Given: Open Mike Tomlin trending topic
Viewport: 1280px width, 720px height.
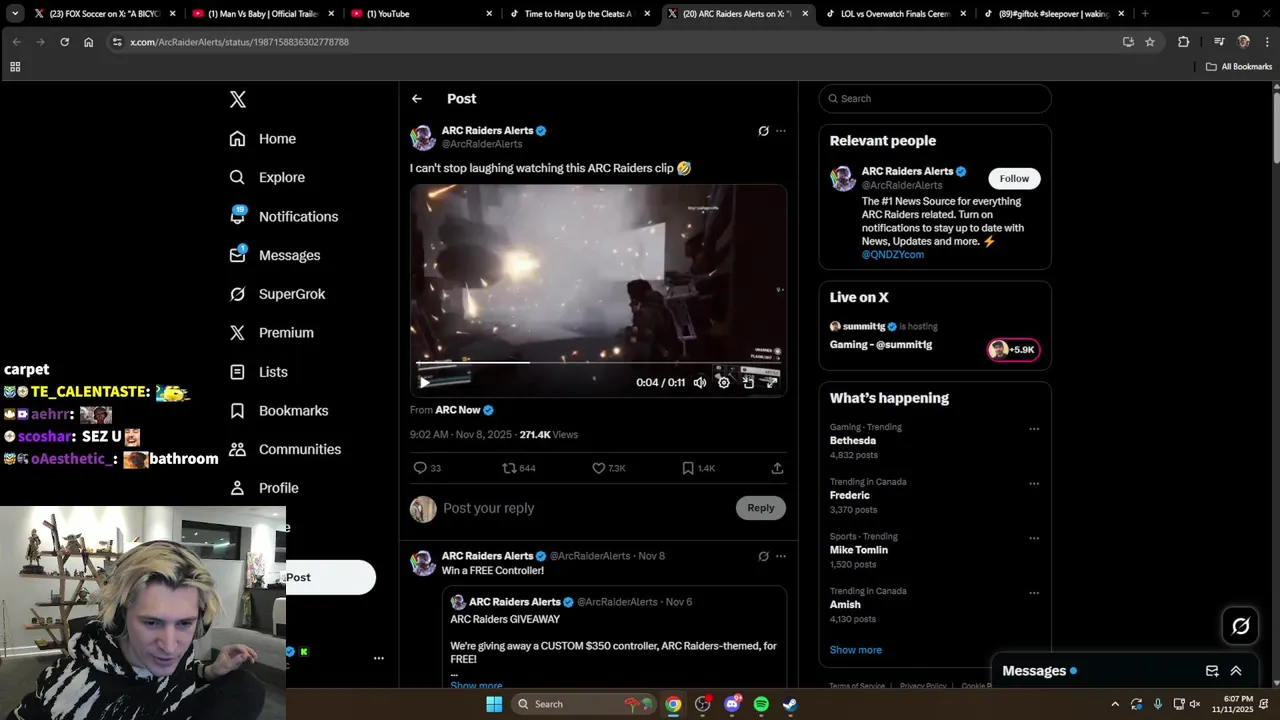Looking at the screenshot, I should [x=859, y=550].
